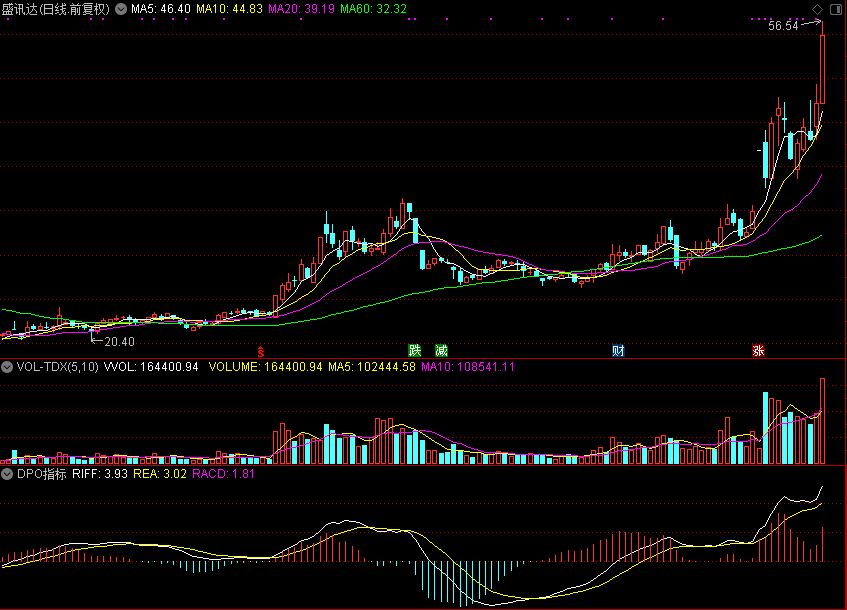Viewport: 847px width, 610px height.
Task: Select the tallest red volume bar at far right
Action: click(x=823, y=421)
